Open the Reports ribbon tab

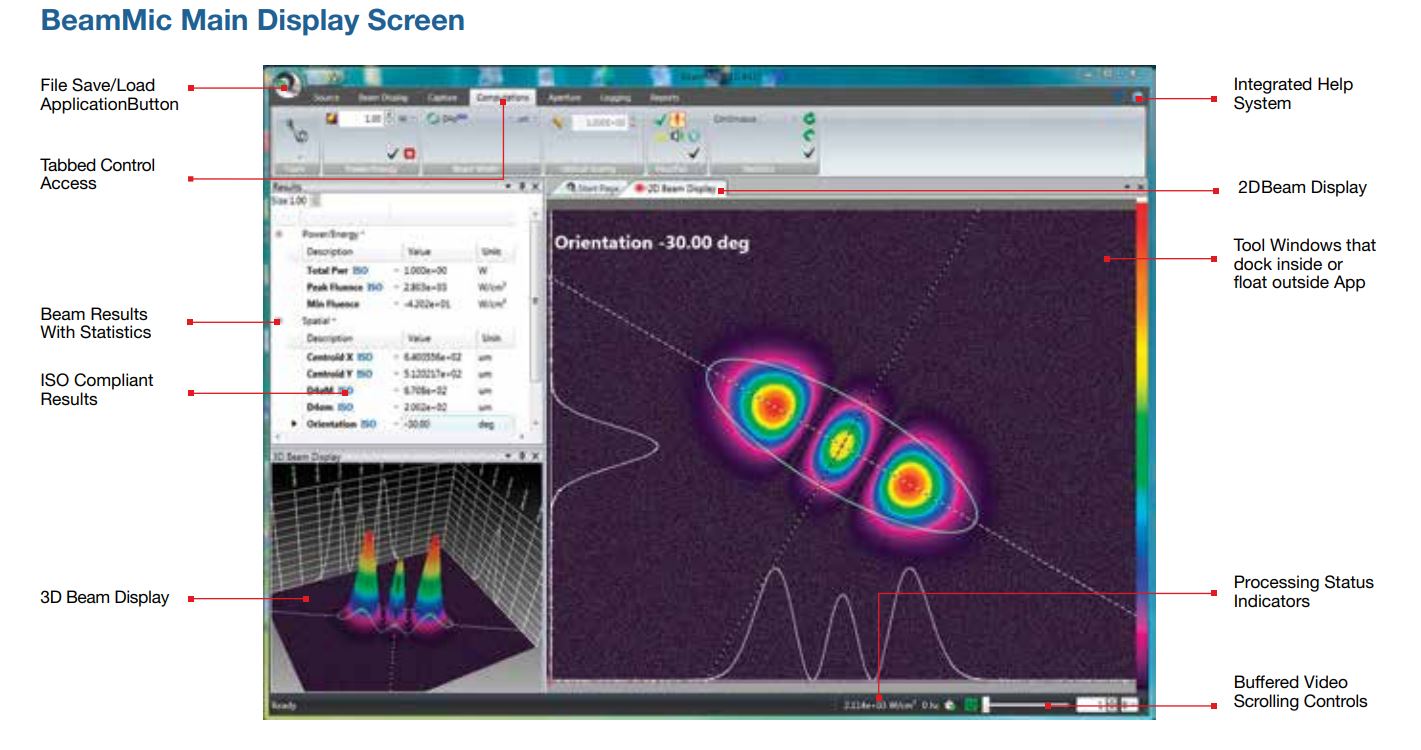coord(664,98)
